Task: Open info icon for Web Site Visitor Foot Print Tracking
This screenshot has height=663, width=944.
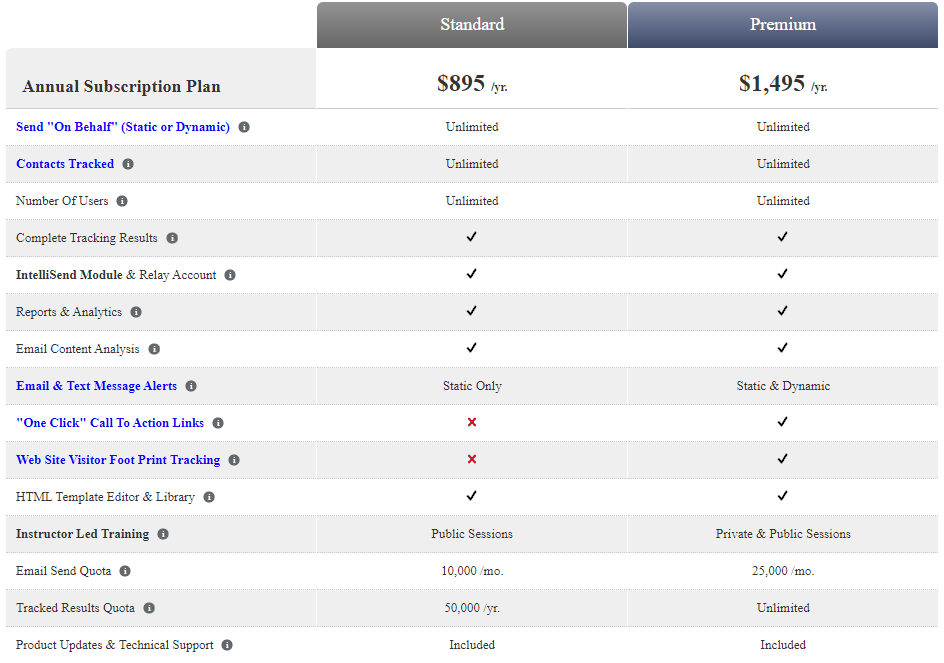Action: (234, 460)
